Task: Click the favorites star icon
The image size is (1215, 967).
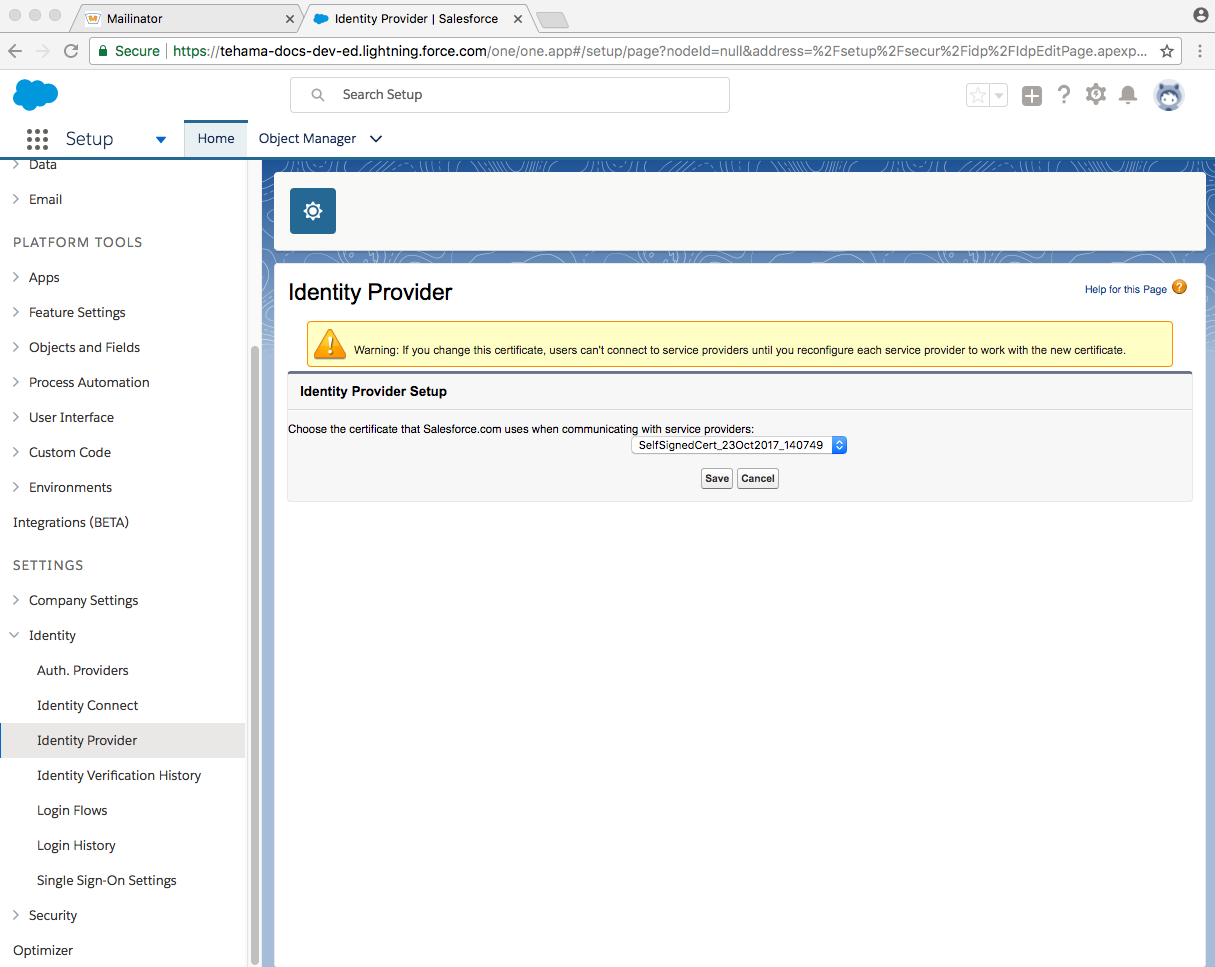Action: click(x=978, y=95)
